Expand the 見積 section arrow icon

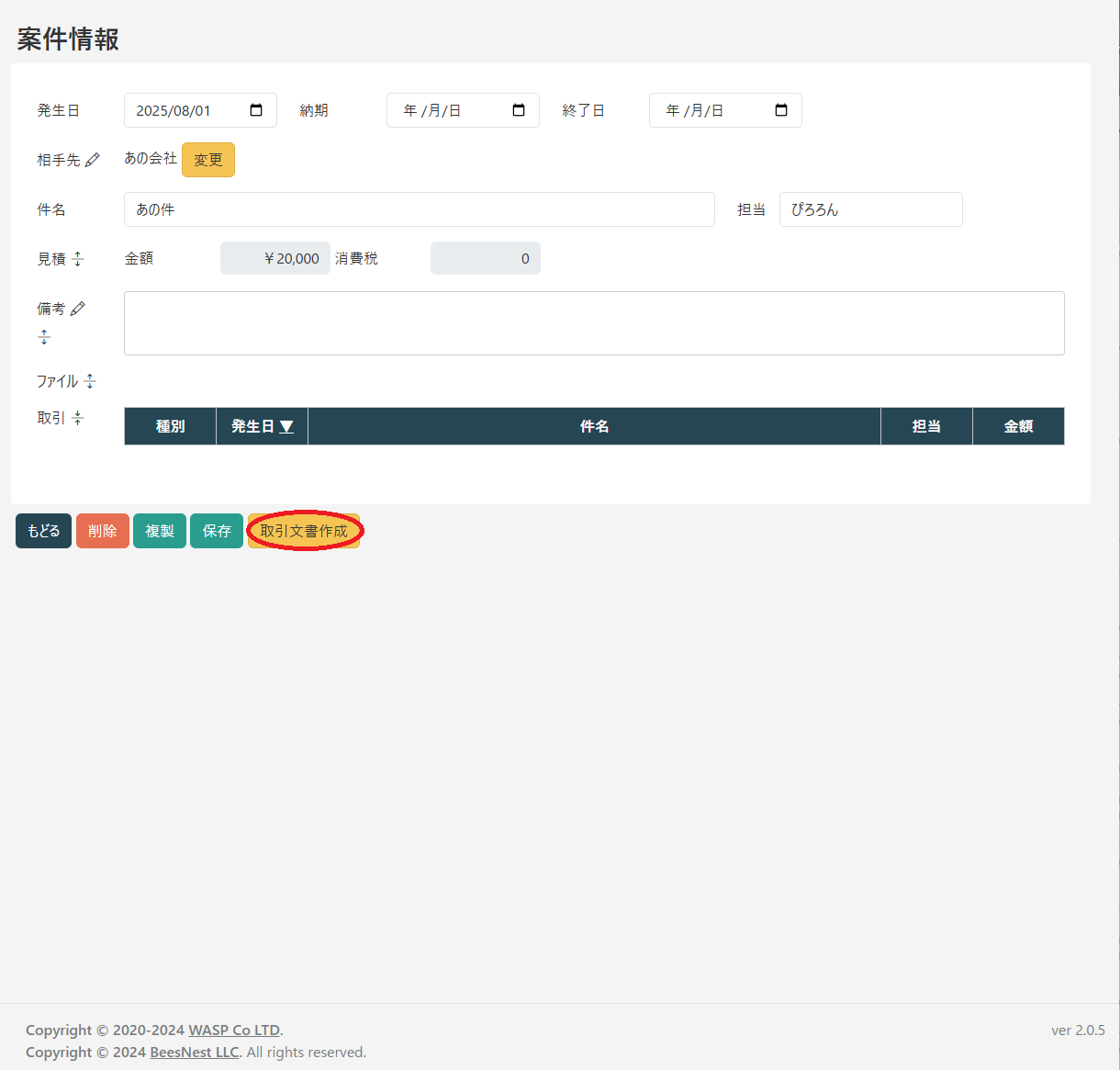78,259
